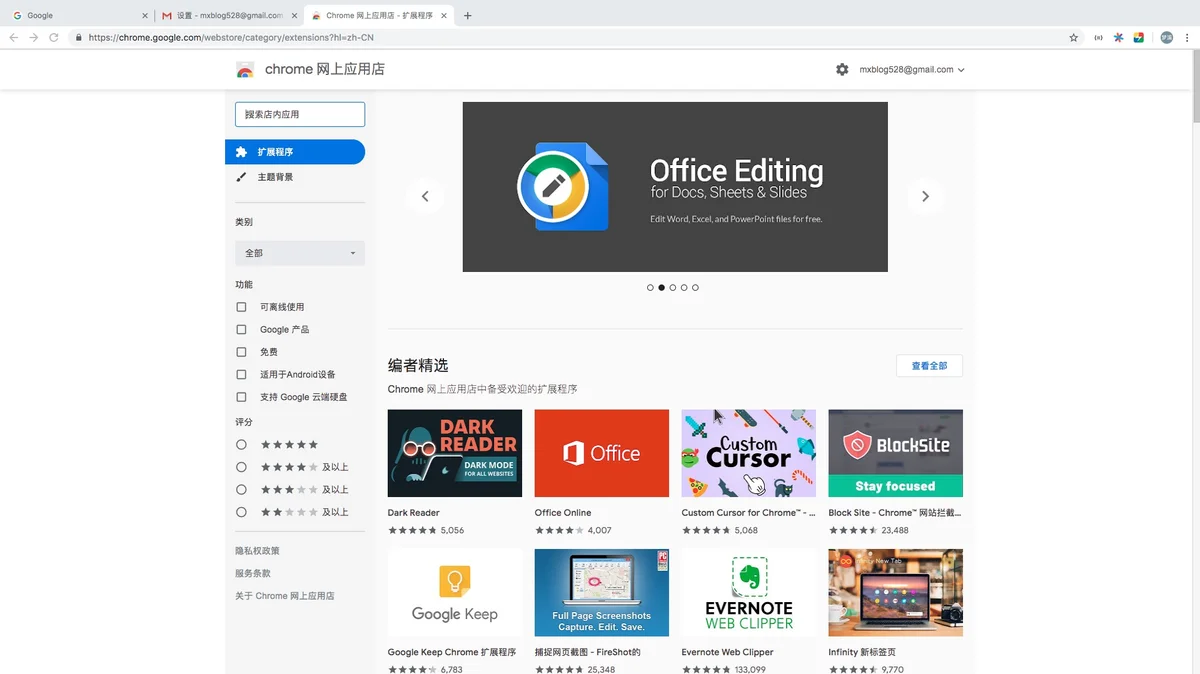This screenshot has width=1200, height=674.
Task: Select the third carousel dot
Action: pyautogui.click(x=673, y=288)
